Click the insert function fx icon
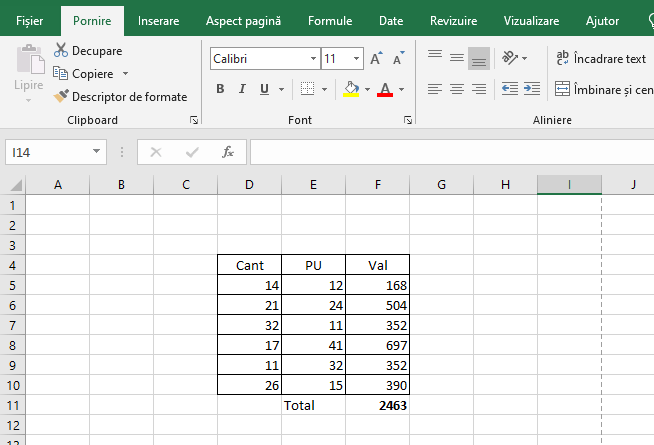Screen dimensions: 654x445 pos(228,152)
